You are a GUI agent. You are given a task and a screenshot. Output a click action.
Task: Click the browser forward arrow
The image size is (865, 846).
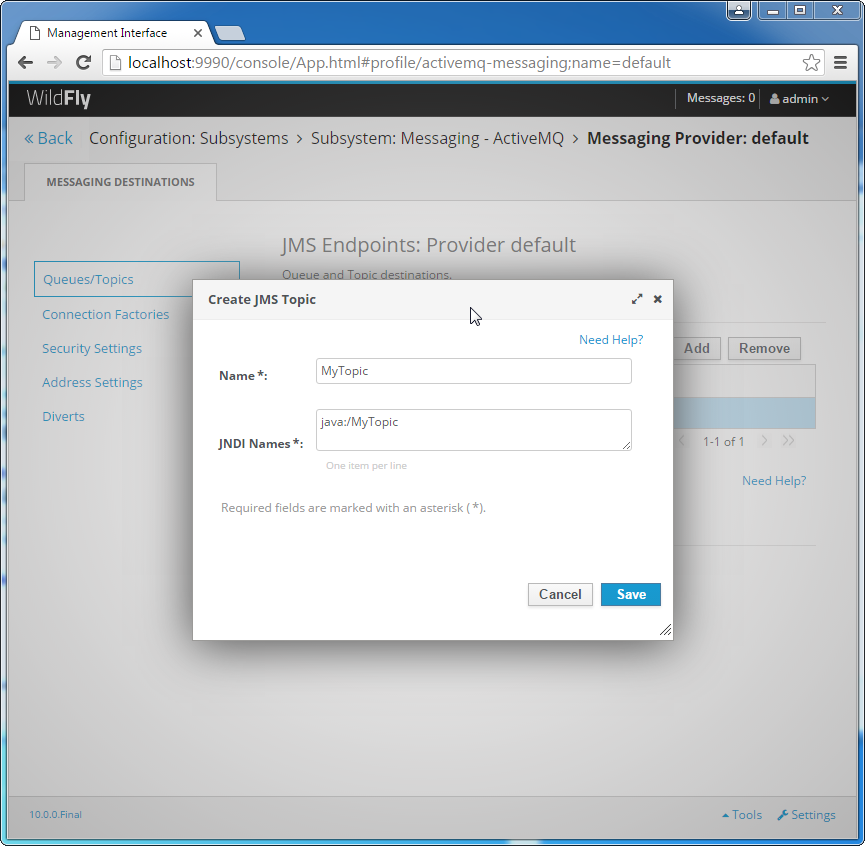point(54,62)
